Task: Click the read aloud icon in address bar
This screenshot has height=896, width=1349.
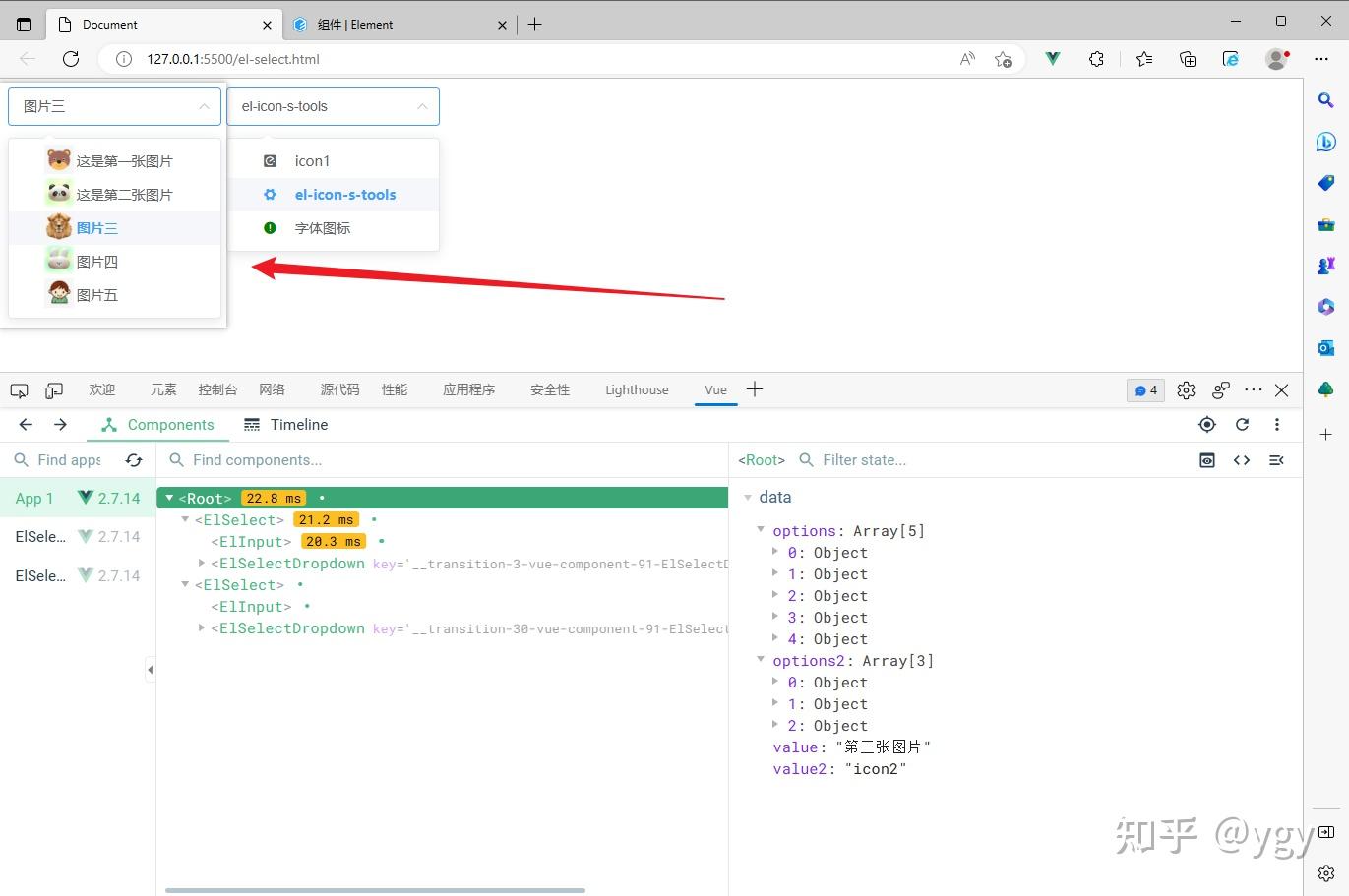Action: pyautogui.click(x=967, y=59)
